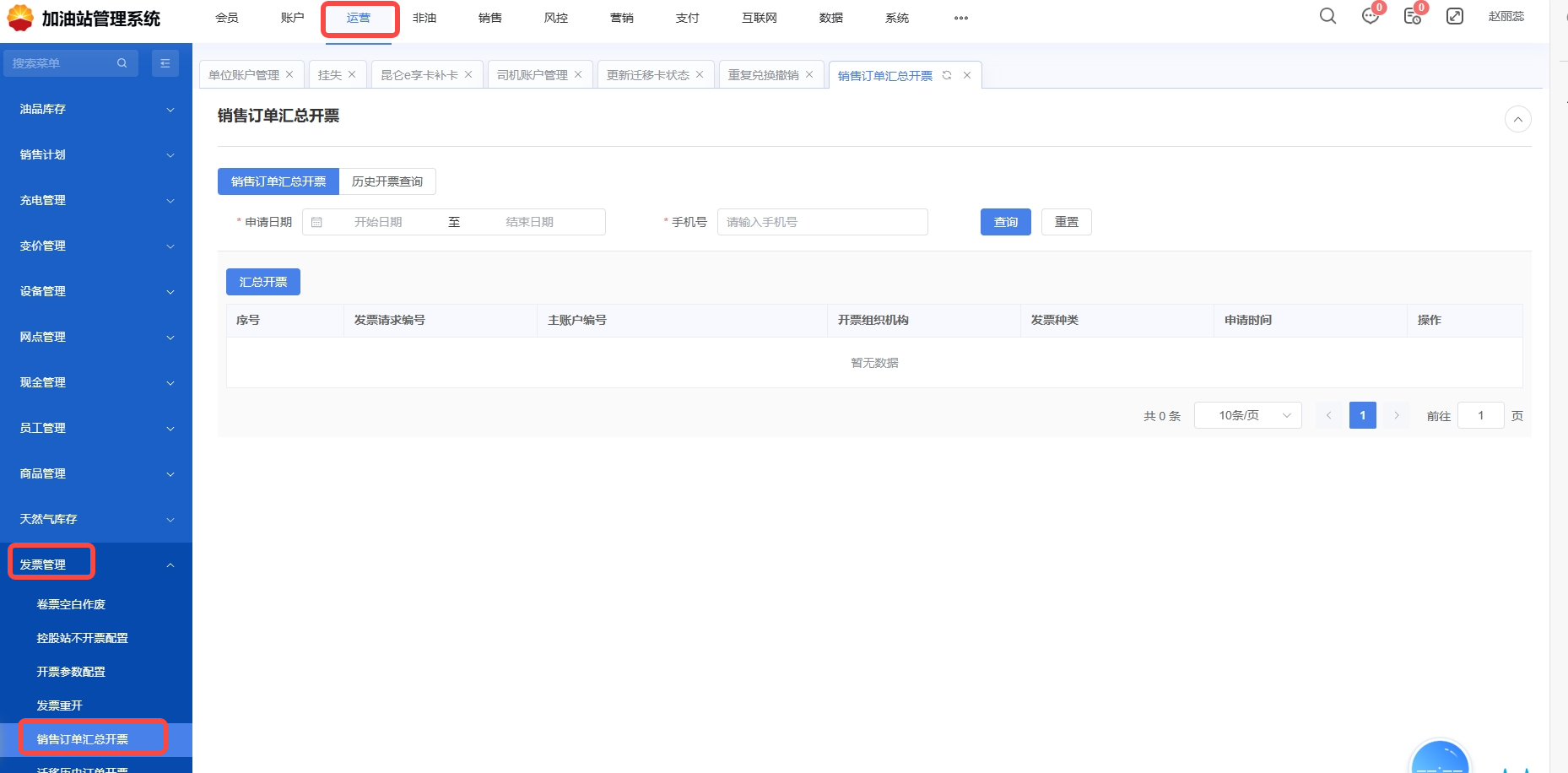Click the search magnifier icon in header
The image size is (1568, 773).
tap(1327, 16)
